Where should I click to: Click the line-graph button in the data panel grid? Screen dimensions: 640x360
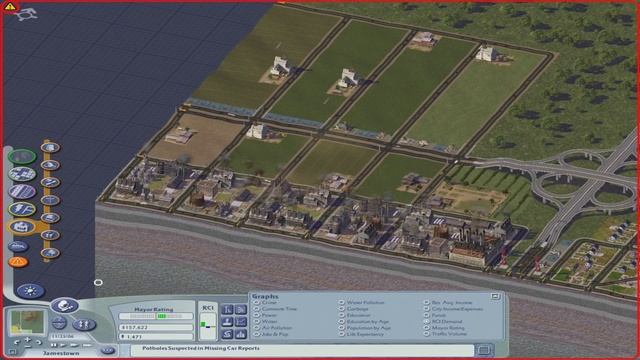240,322
